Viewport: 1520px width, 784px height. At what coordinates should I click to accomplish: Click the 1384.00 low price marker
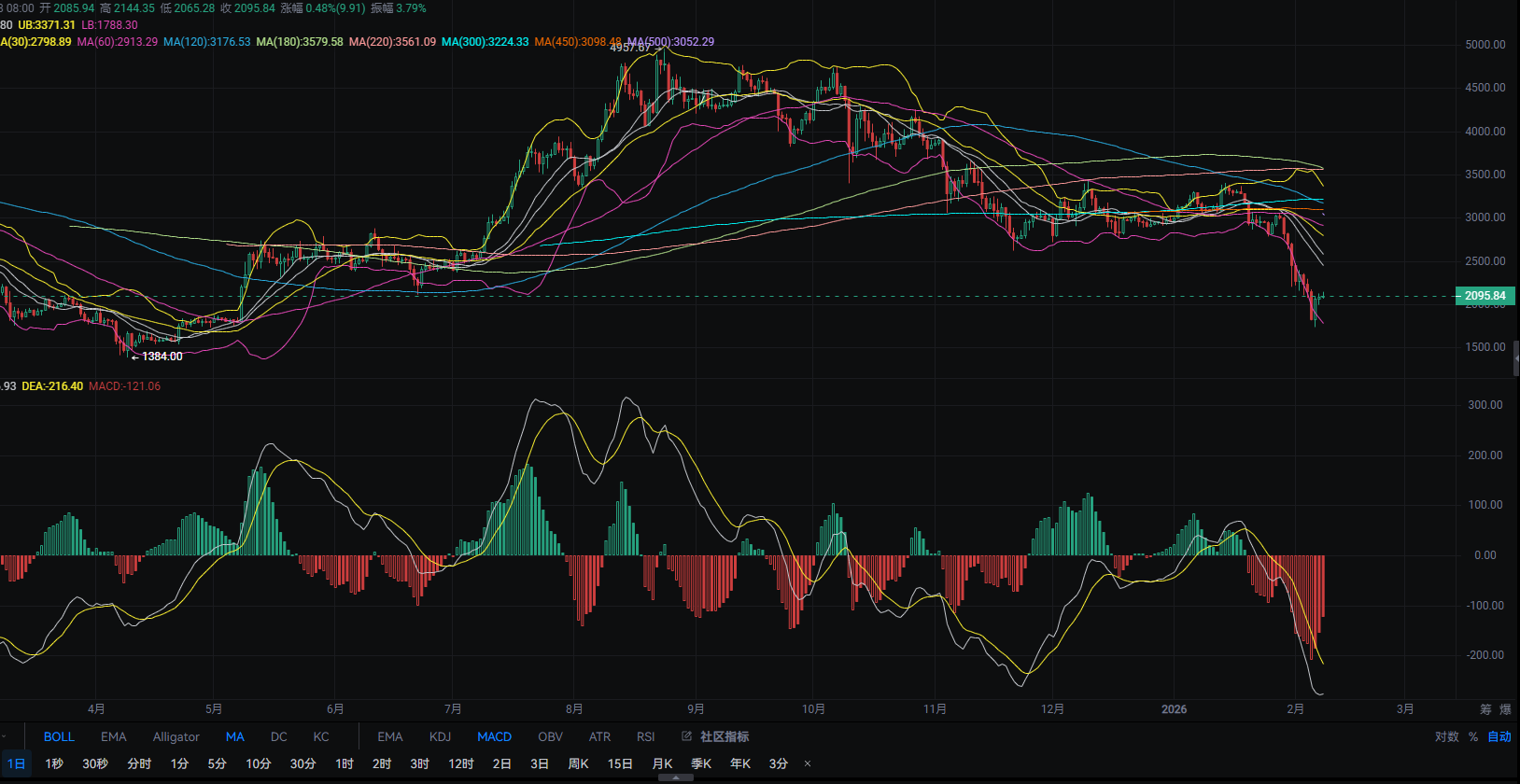(162, 357)
